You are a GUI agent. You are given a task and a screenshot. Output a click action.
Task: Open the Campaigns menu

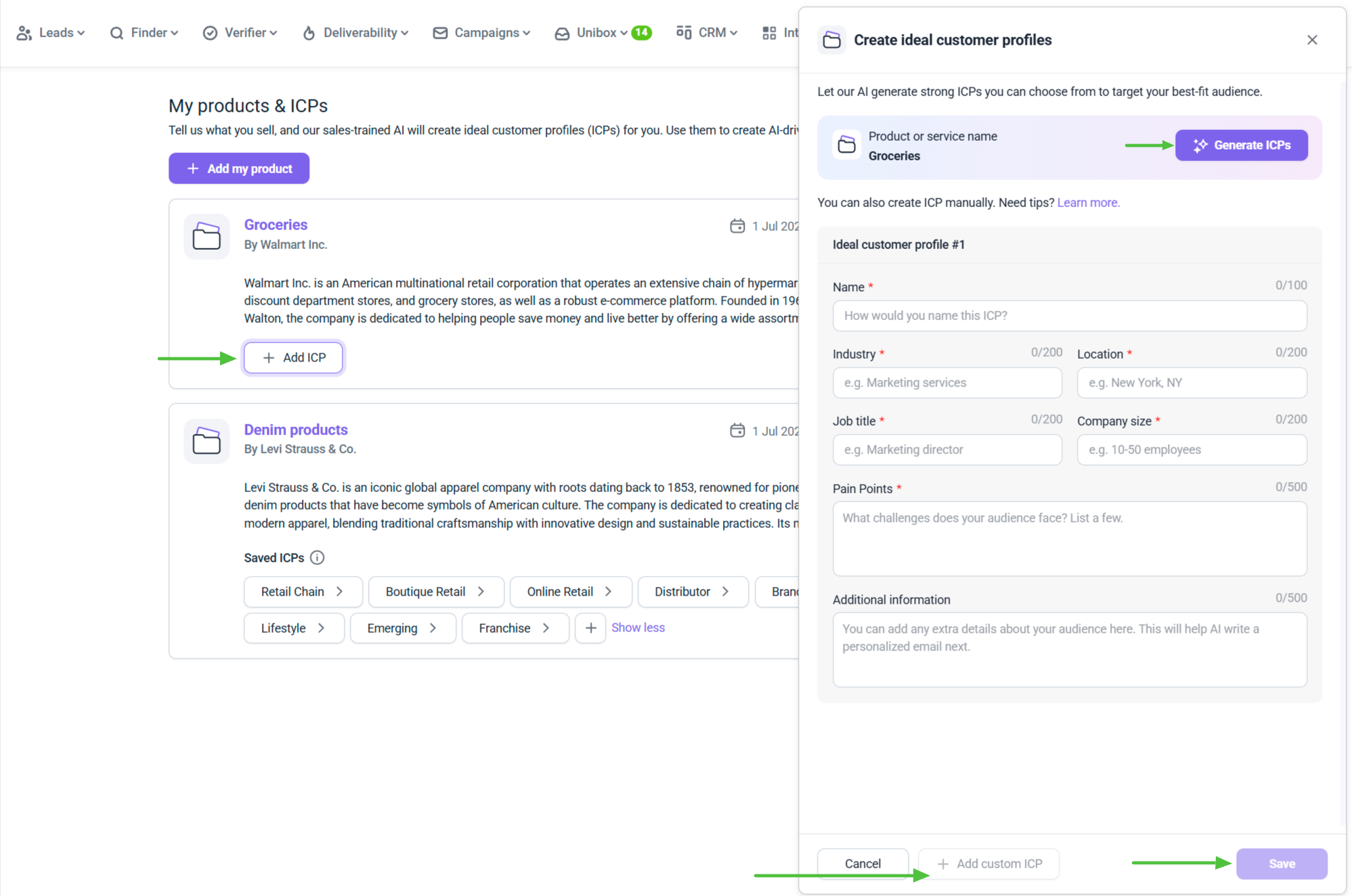481,32
